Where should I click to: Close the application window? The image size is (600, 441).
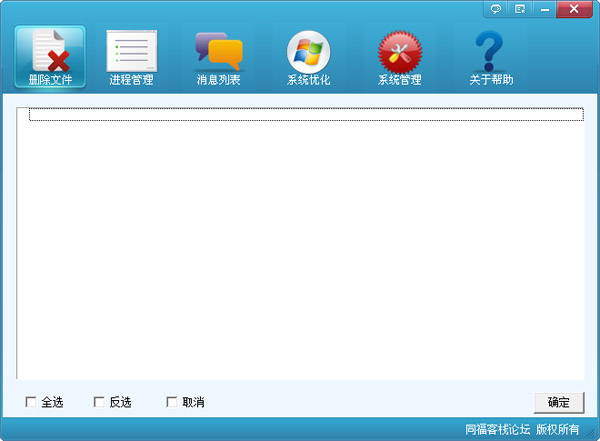point(577,9)
